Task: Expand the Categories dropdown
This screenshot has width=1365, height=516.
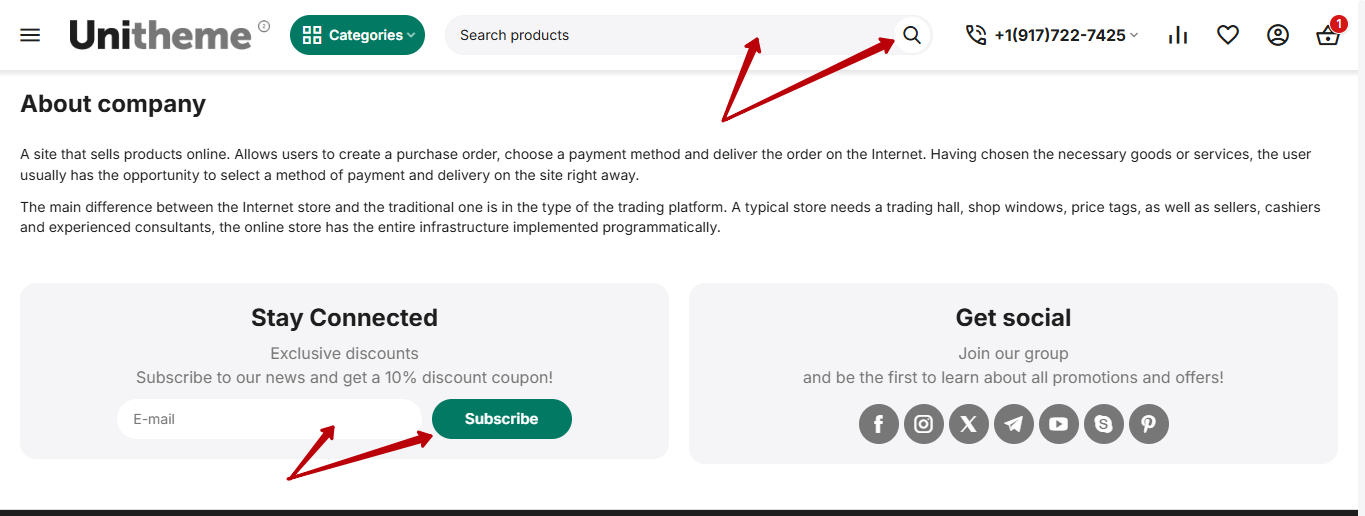Action: (x=357, y=35)
